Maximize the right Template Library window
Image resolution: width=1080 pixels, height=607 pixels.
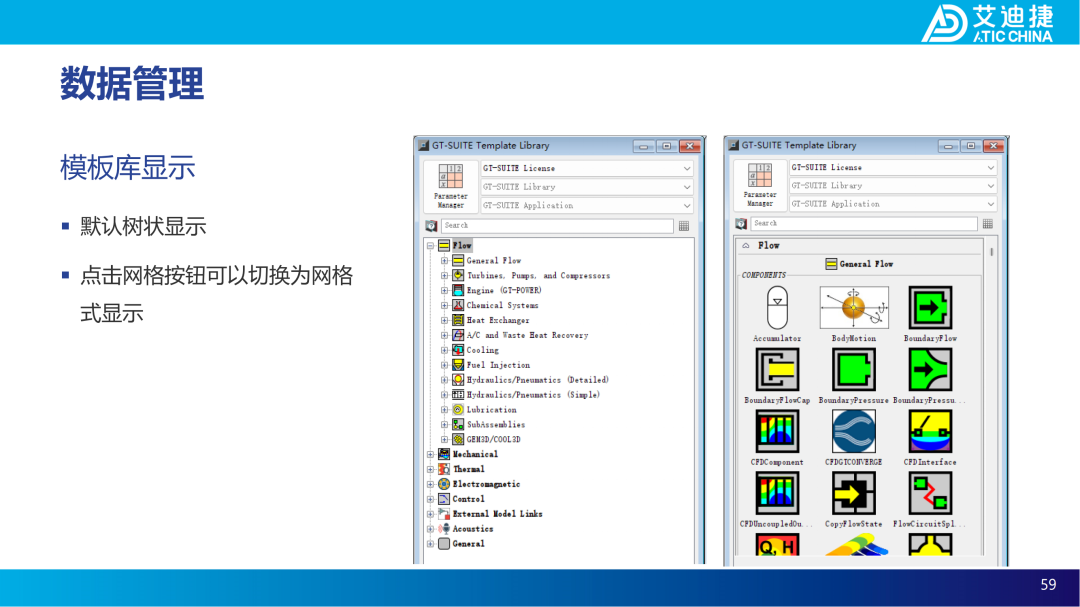tap(970, 145)
